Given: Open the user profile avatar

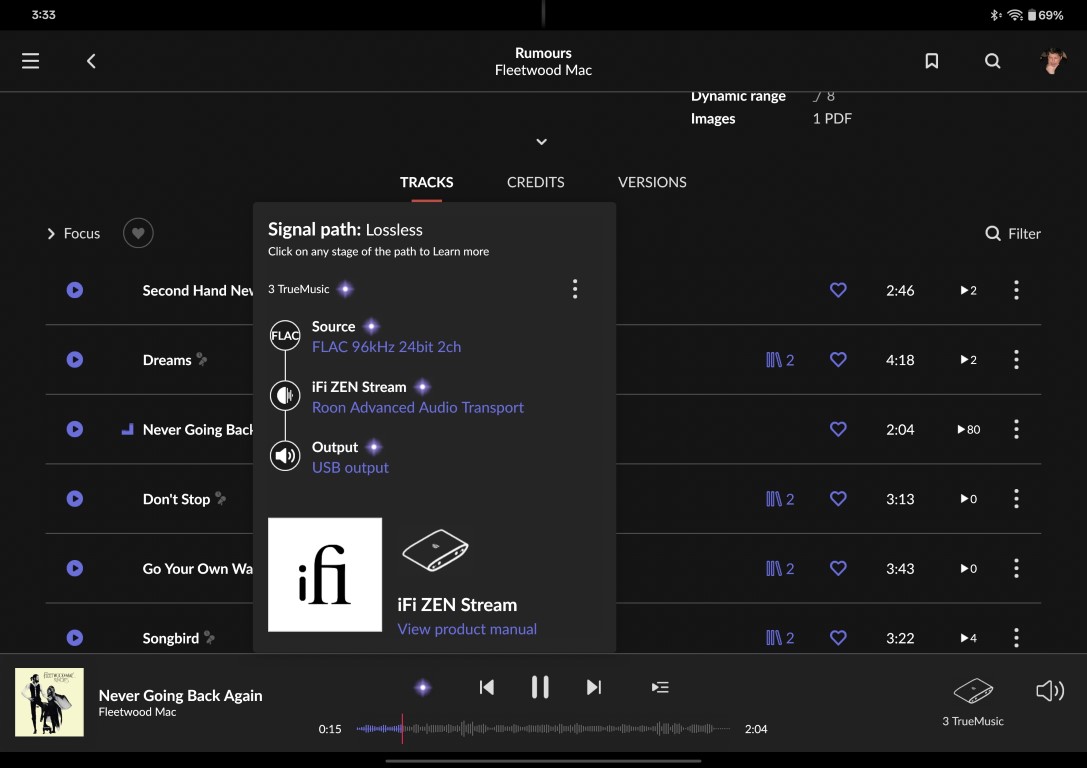Looking at the screenshot, I should pyautogui.click(x=1053, y=61).
